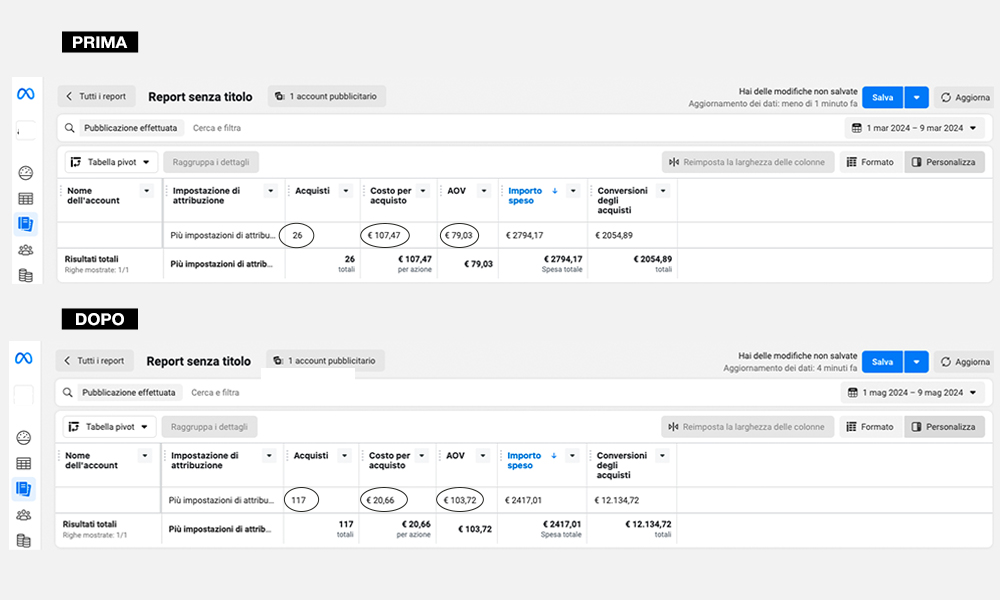Click the search magnifier icon in PRIMA filter bar
1000x600 pixels.
click(x=70, y=128)
